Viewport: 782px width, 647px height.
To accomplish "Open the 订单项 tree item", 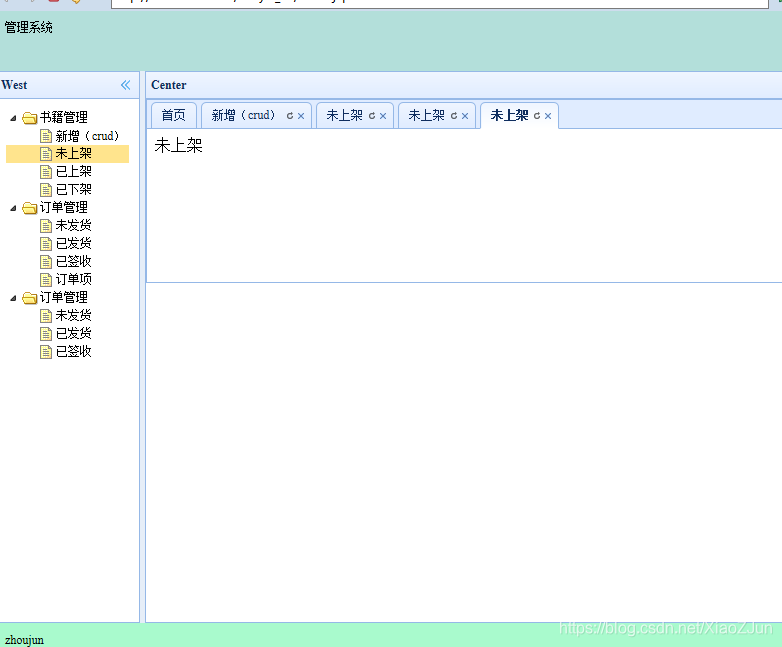I will click(73, 280).
